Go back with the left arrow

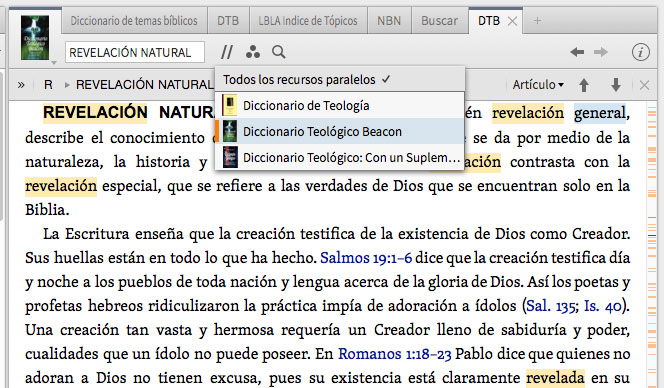click(x=577, y=52)
